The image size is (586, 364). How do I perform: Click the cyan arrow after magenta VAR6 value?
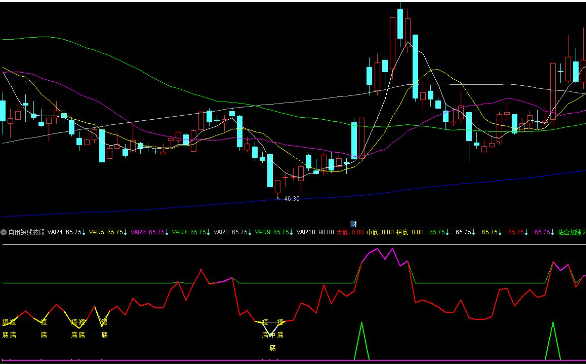coord(166,232)
